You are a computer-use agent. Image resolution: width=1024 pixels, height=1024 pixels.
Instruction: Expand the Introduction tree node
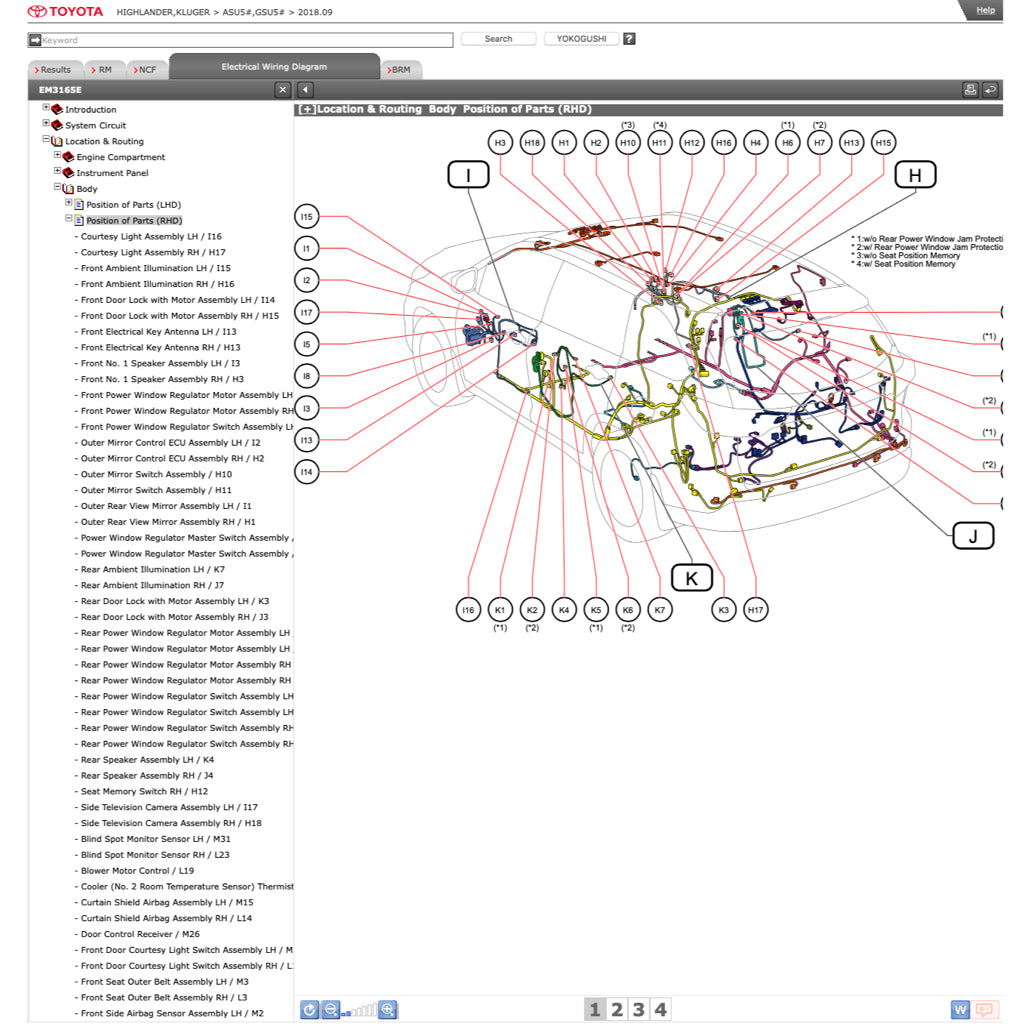pyautogui.click(x=46, y=108)
